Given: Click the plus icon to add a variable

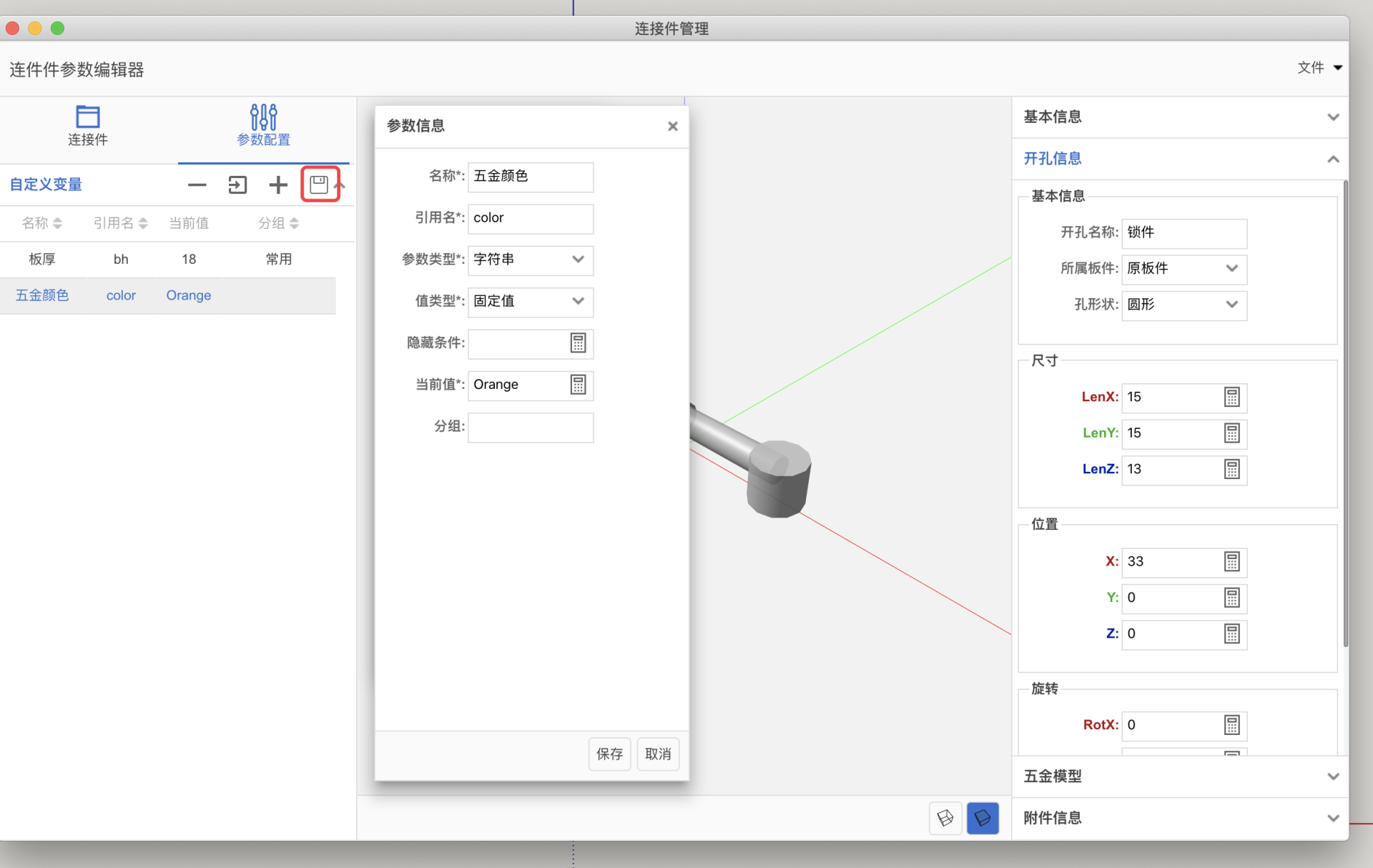Looking at the screenshot, I should (277, 185).
